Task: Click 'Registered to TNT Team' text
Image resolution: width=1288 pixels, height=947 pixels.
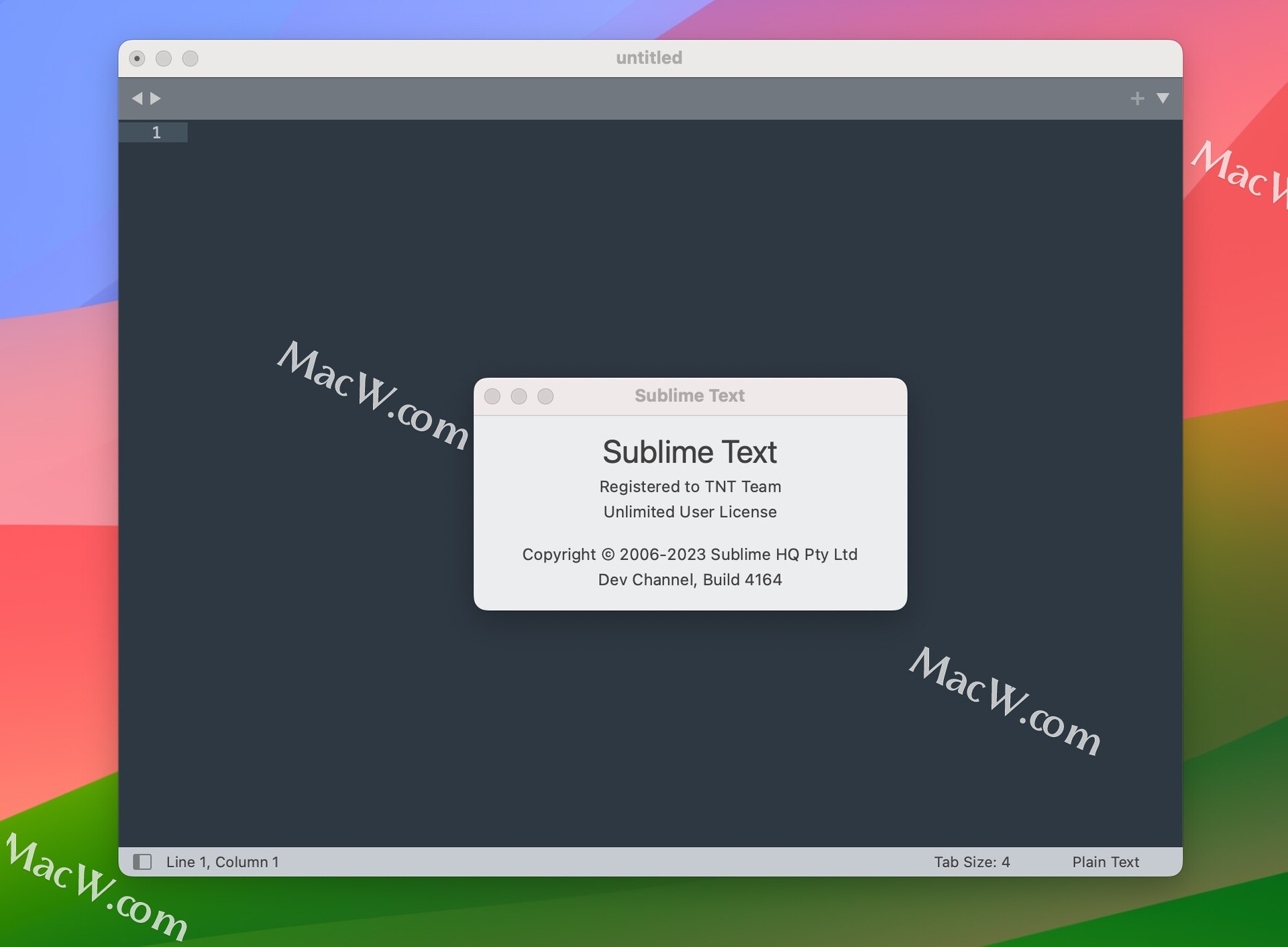Action: click(x=690, y=486)
